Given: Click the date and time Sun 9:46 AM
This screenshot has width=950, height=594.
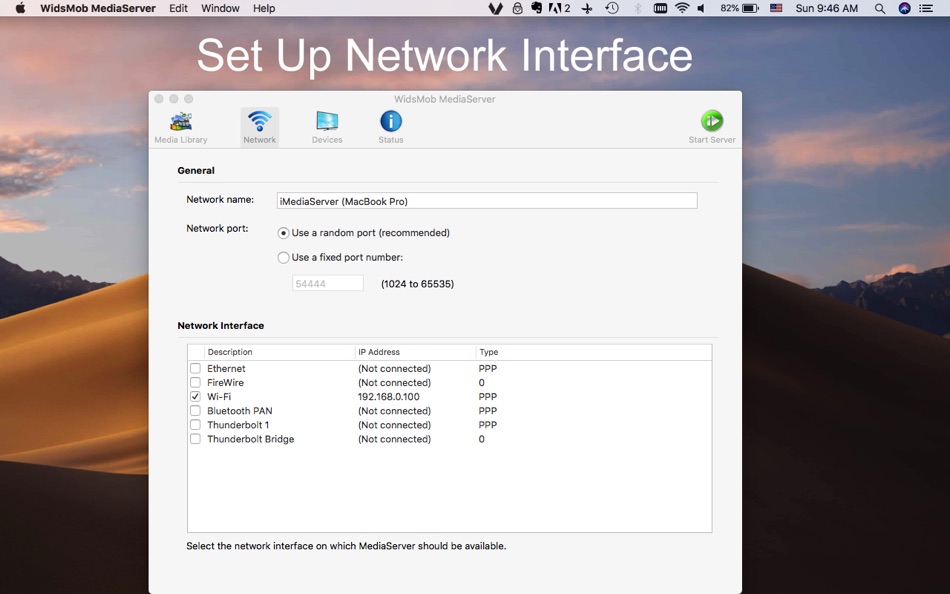Looking at the screenshot, I should [x=826, y=8].
